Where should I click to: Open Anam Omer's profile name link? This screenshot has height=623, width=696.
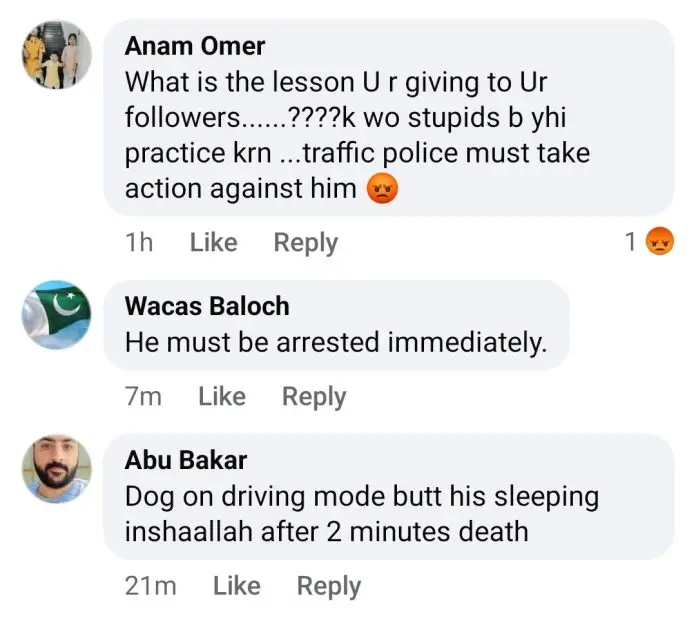(x=195, y=46)
